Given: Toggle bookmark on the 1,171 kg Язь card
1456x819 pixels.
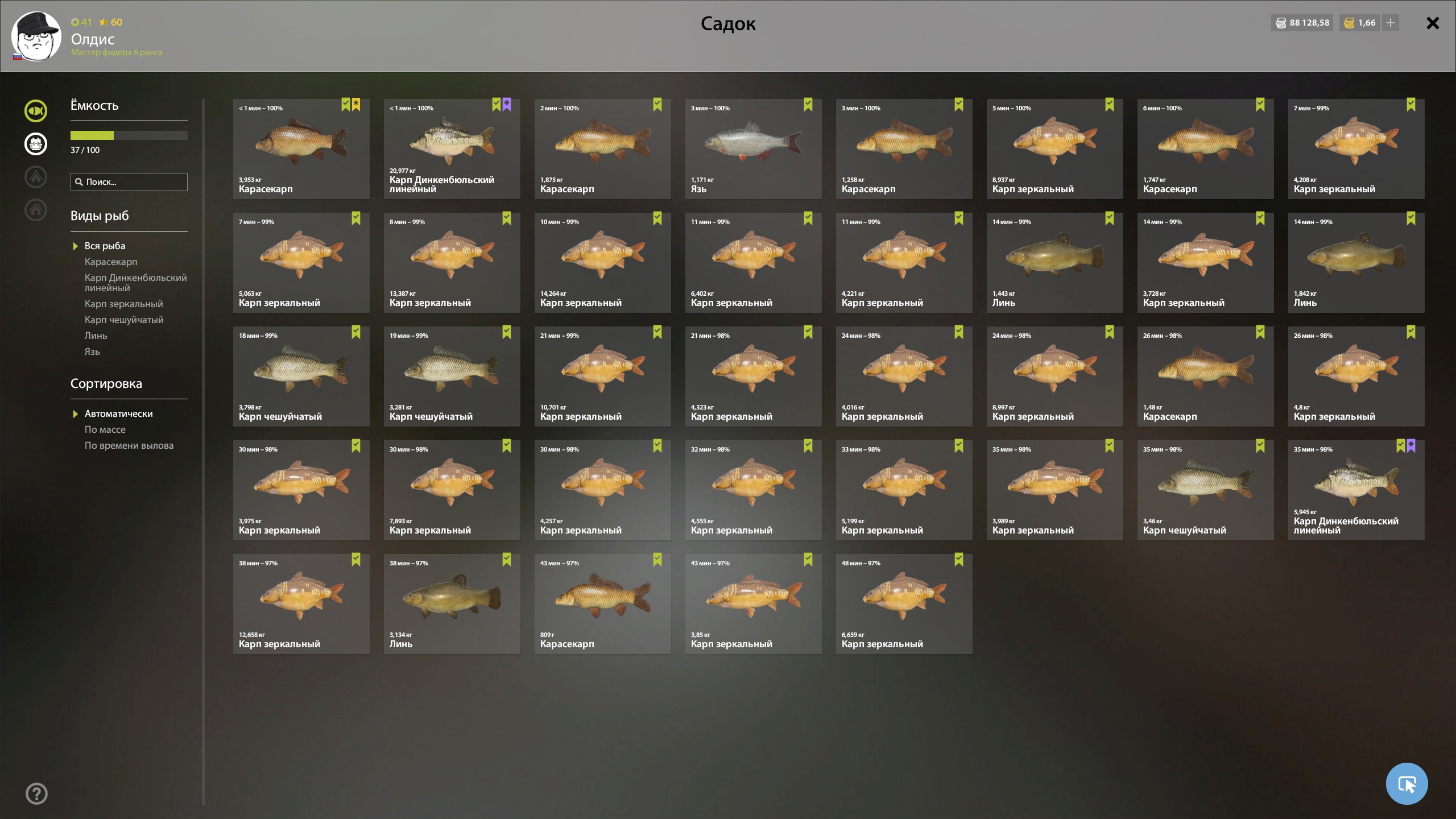Looking at the screenshot, I should [808, 105].
